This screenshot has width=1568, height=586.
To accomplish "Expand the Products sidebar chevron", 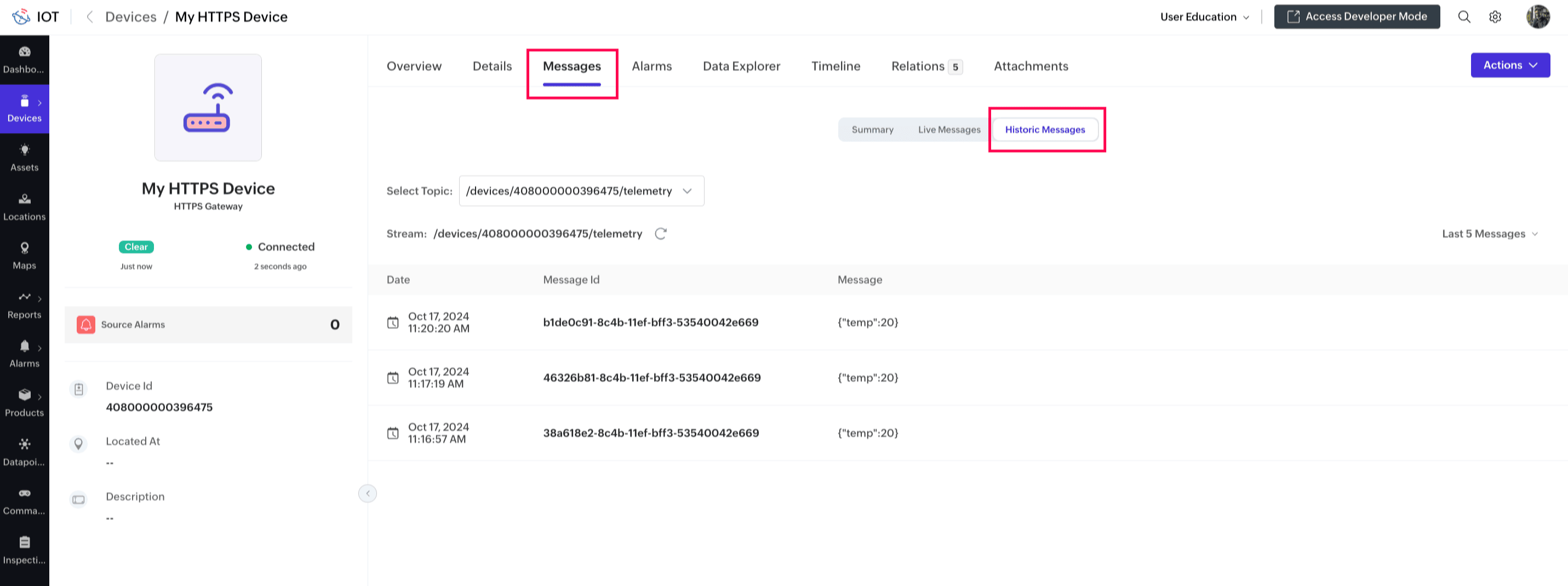I will (x=39, y=397).
